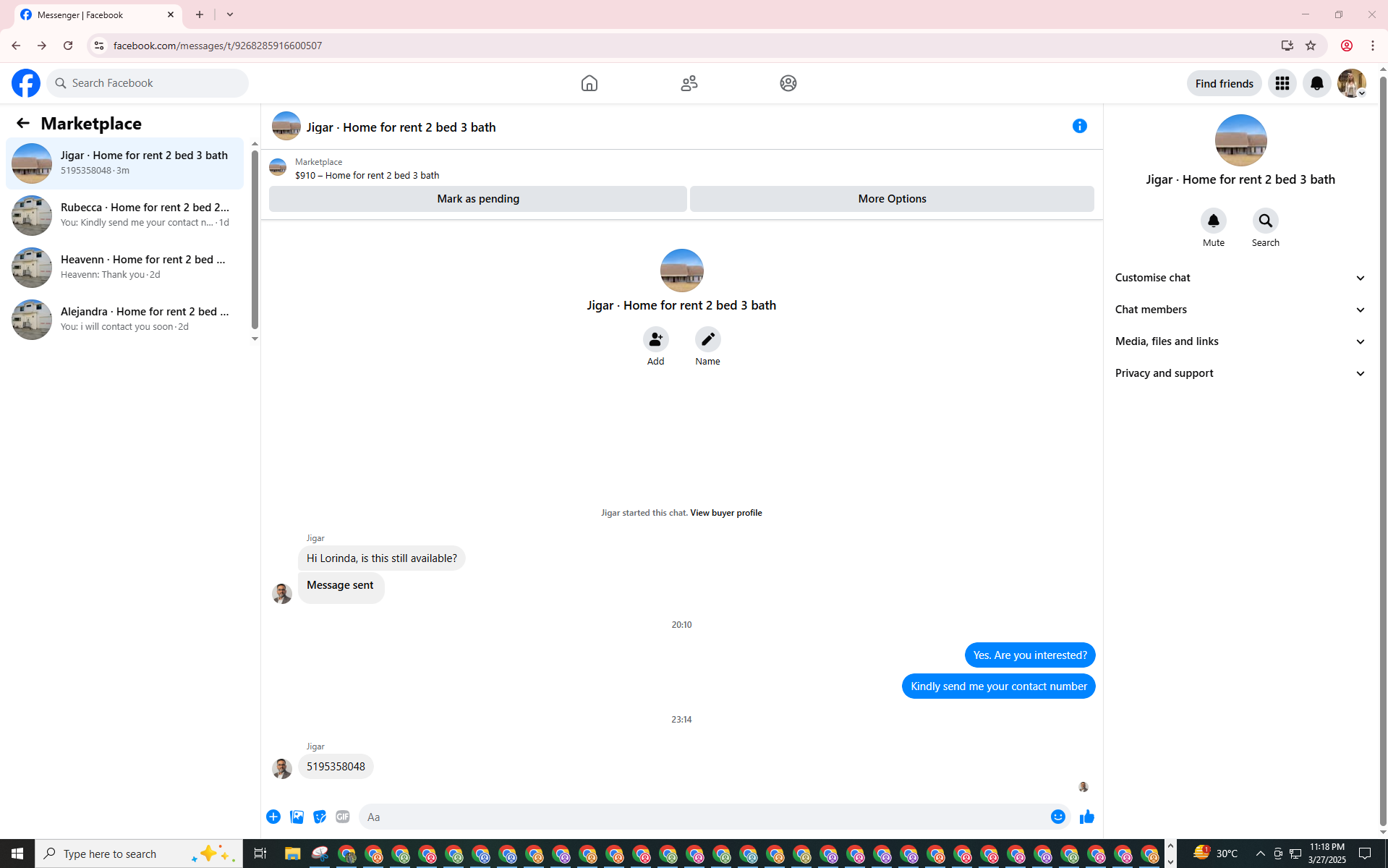The height and width of the screenshot is (868, 1388).
Task: Open a new browser tab
Action: click(x=200, y=14)
